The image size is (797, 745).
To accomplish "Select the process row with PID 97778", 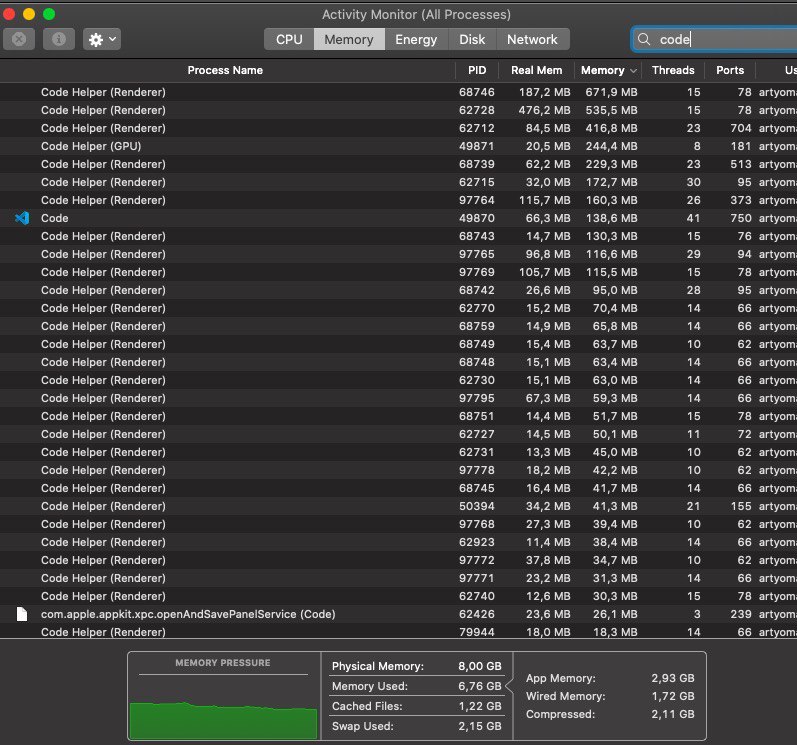I will (398, 470).
